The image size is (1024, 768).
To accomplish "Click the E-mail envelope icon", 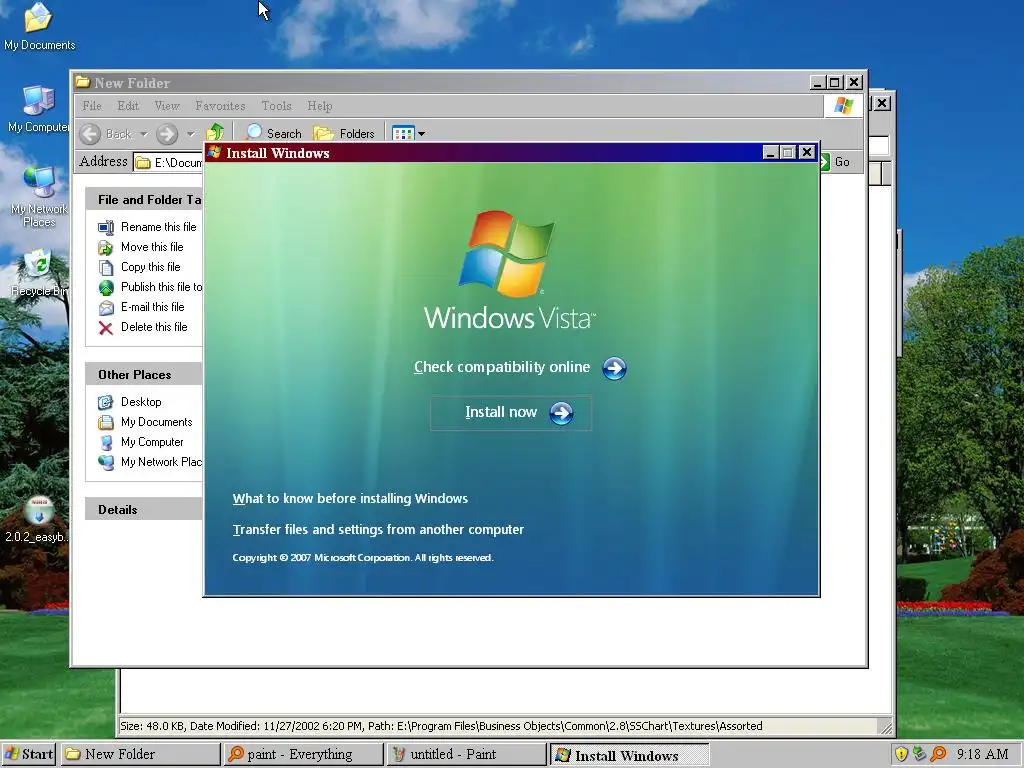I will (106, 308).
